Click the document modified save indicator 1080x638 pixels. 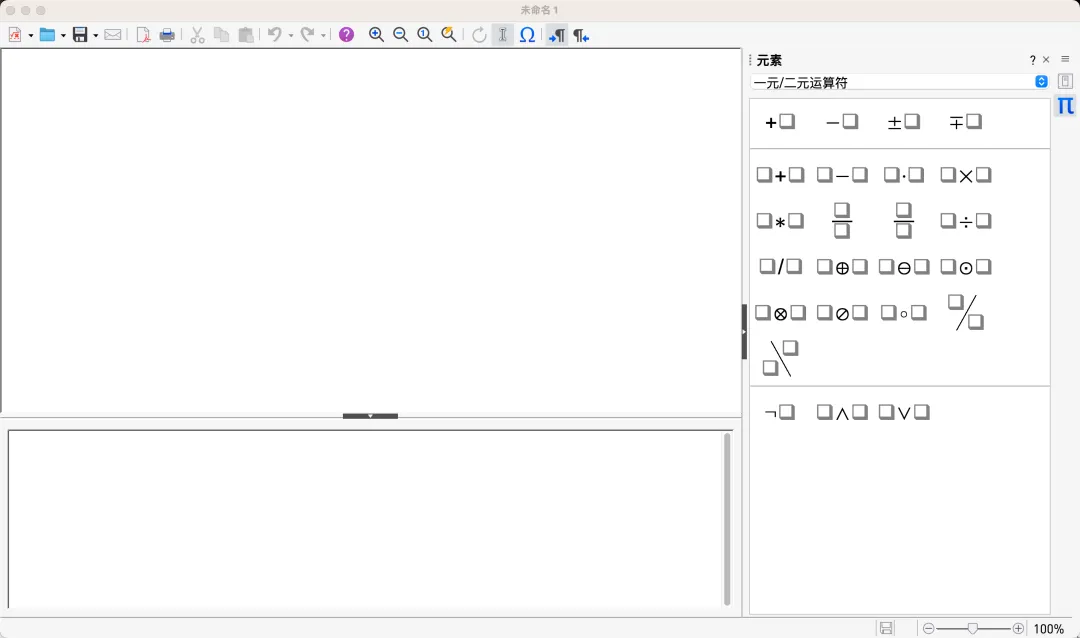point(886,628)
